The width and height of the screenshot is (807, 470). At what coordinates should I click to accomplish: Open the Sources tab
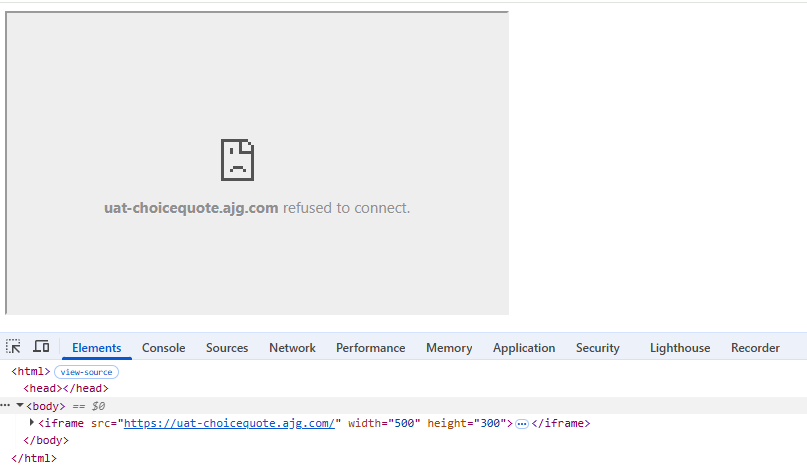click(x=227, y=348)
